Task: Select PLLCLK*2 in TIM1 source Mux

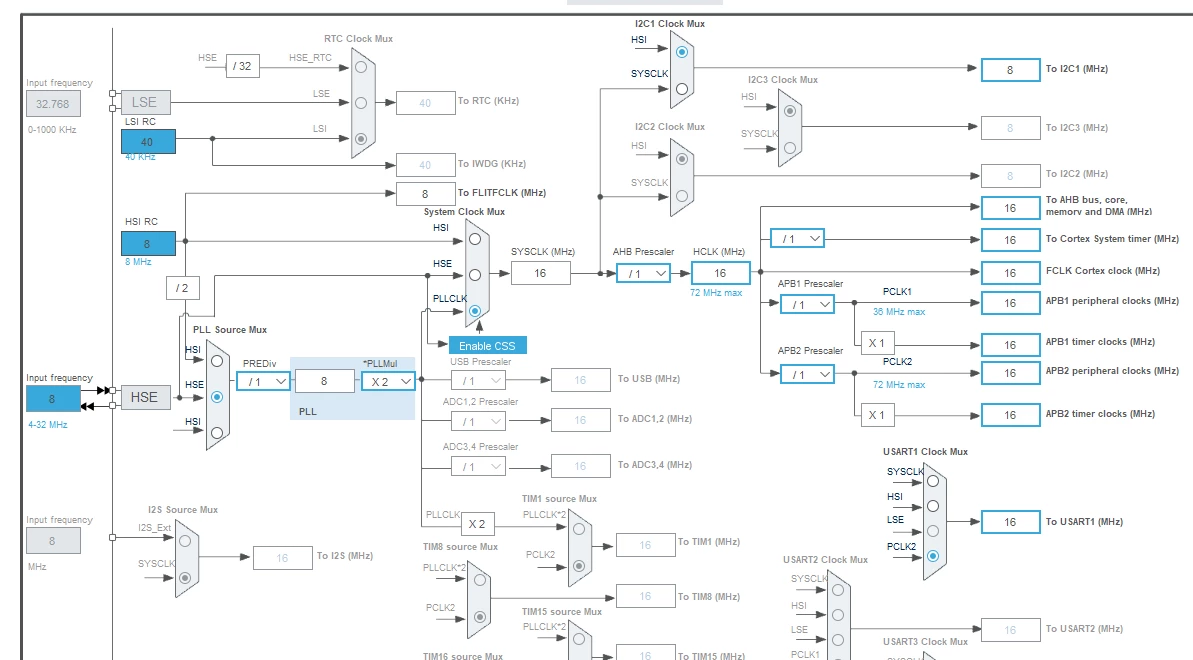Action: click(x=579, y=528)
